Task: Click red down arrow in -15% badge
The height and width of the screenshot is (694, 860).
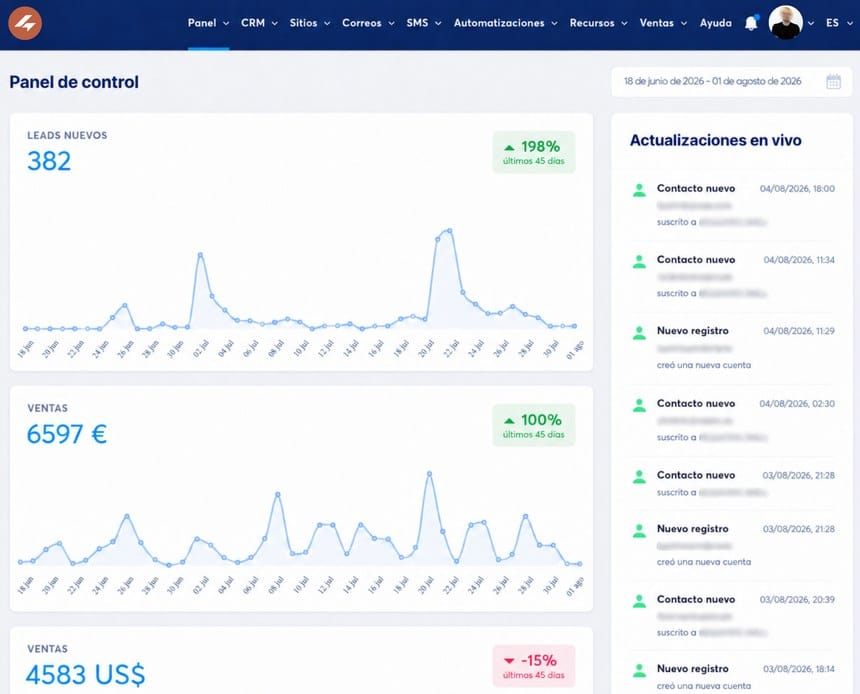Action: click(509, 661)
